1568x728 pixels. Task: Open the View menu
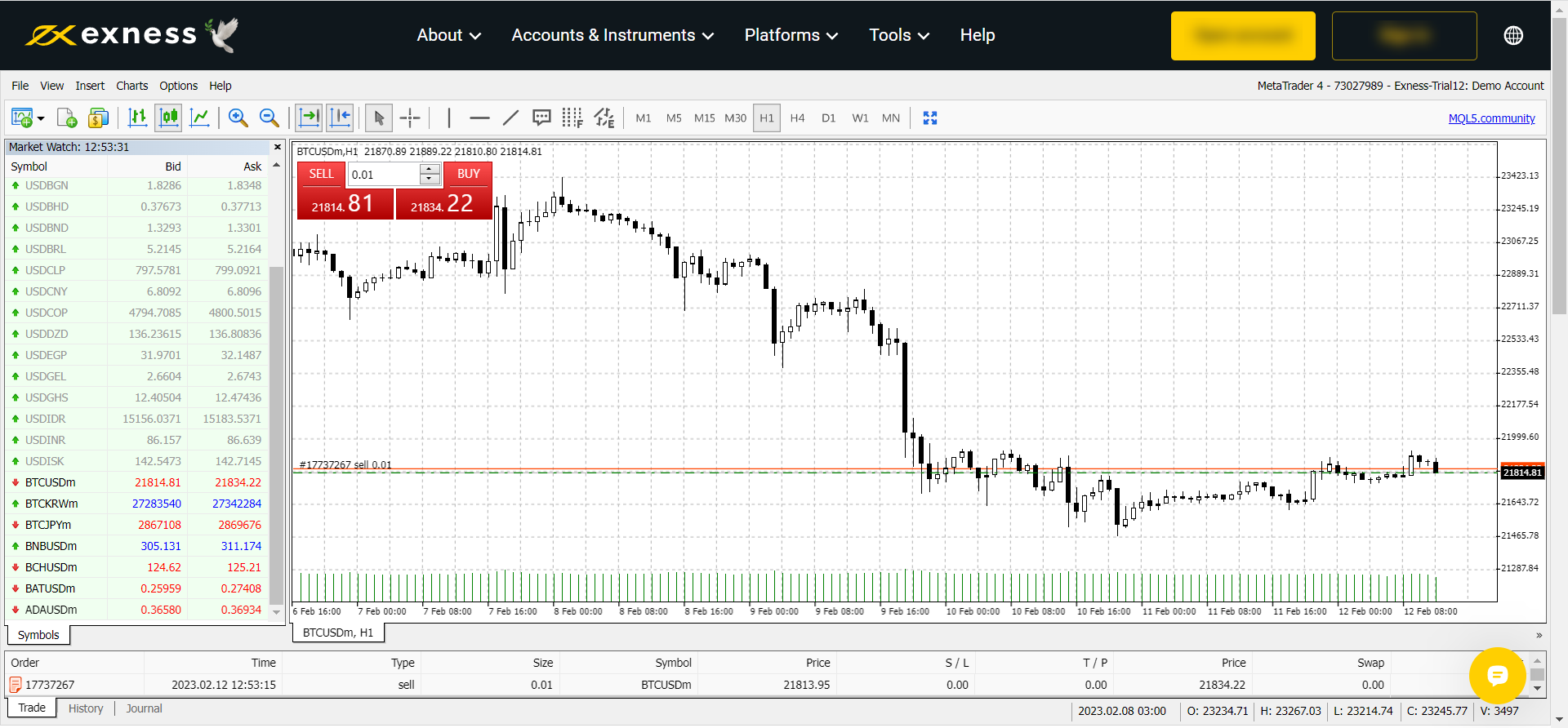(52, 86)
